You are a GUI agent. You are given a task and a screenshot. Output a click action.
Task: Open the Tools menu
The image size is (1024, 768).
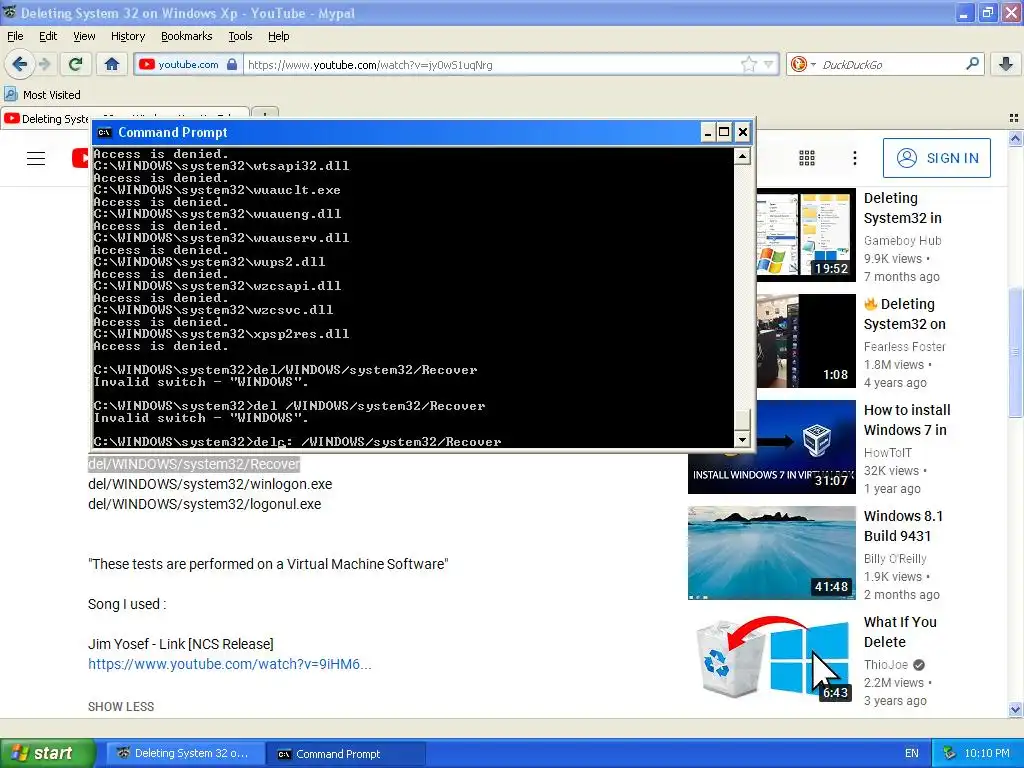(240, 36)
